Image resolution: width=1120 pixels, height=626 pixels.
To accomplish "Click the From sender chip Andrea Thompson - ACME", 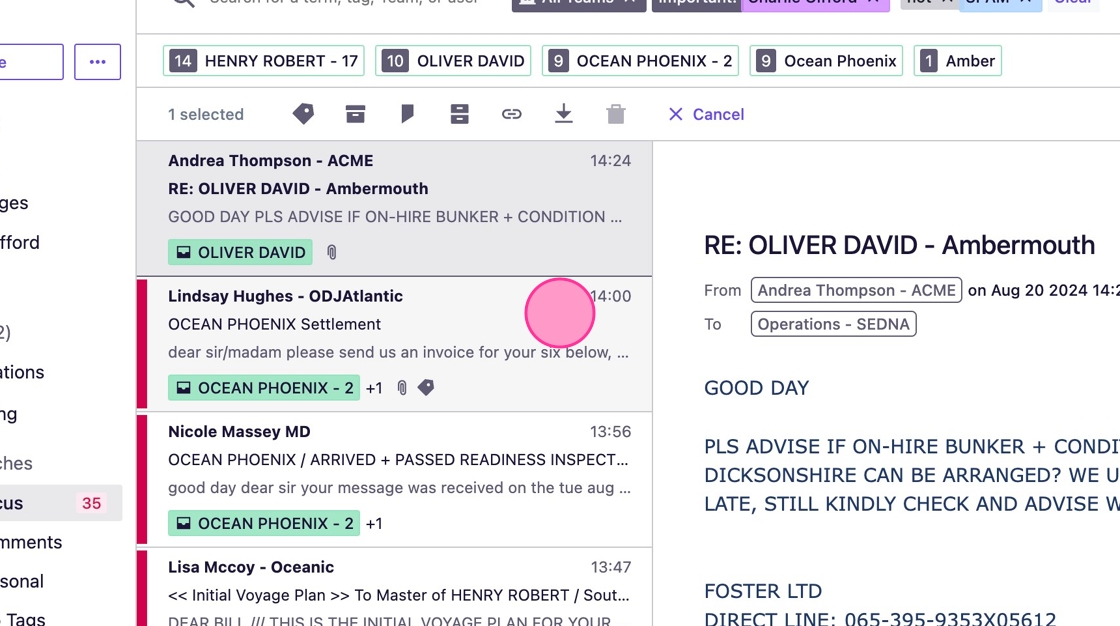I will click(856, 290).
